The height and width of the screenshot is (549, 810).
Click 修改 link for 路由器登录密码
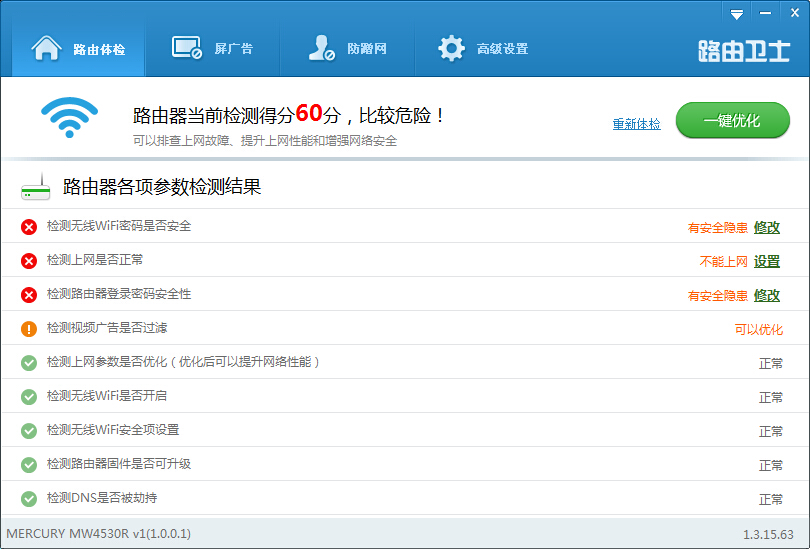767,295
